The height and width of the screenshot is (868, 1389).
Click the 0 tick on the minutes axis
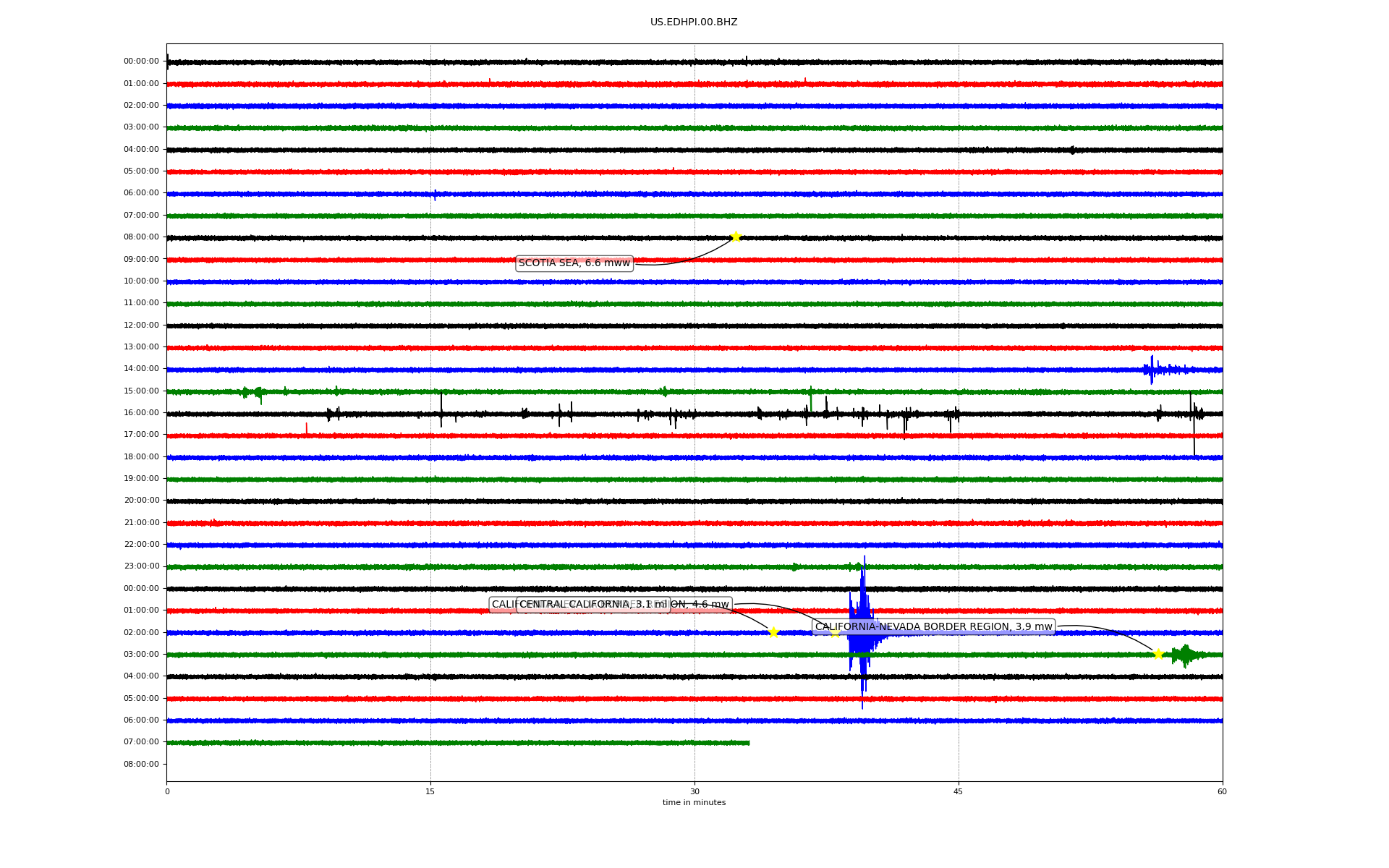pyautogui.click(x=167, y=791)
